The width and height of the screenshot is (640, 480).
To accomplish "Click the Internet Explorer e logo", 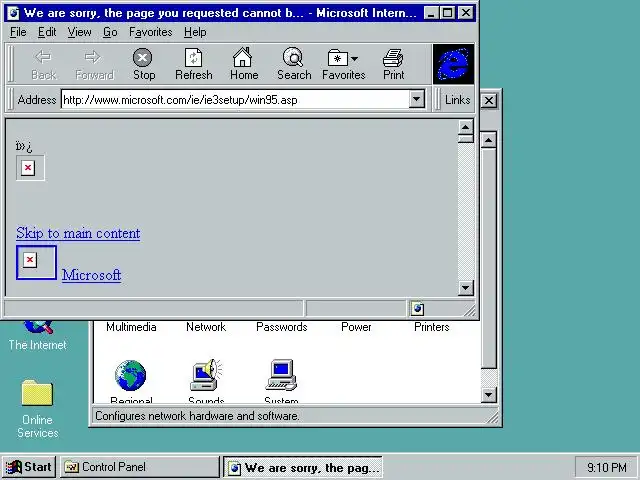I will [x=453, y=64].
